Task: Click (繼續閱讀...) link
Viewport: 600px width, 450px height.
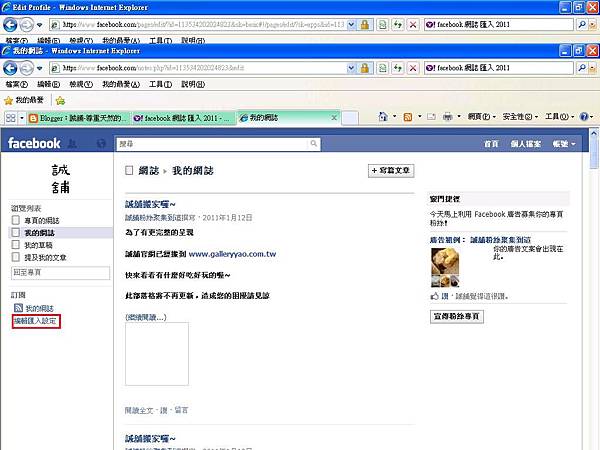Action: [145, 317]
